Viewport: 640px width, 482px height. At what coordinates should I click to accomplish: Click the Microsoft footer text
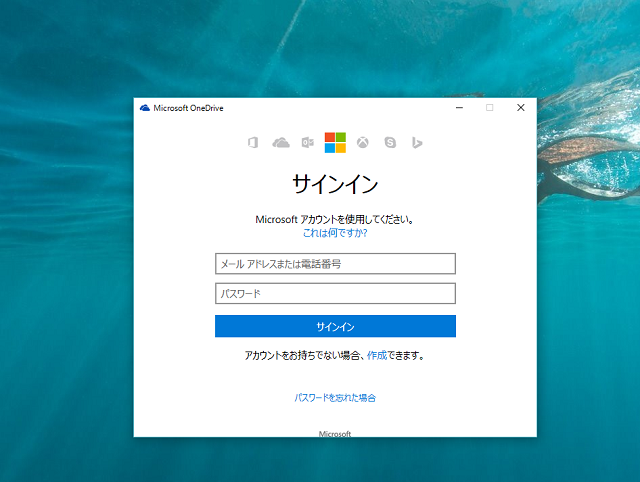[335, 434]
